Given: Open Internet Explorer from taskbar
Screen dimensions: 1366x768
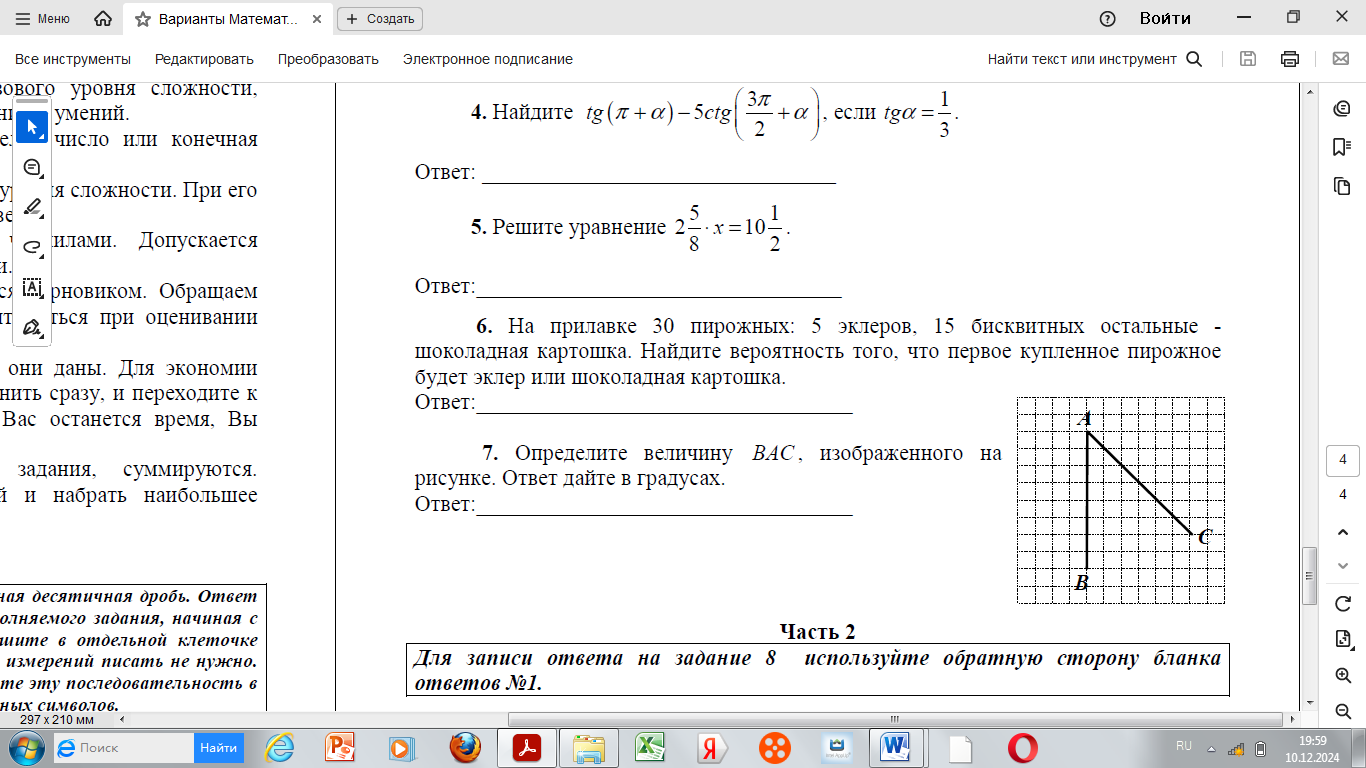Looking at the screenshot, I should point(280,747).
